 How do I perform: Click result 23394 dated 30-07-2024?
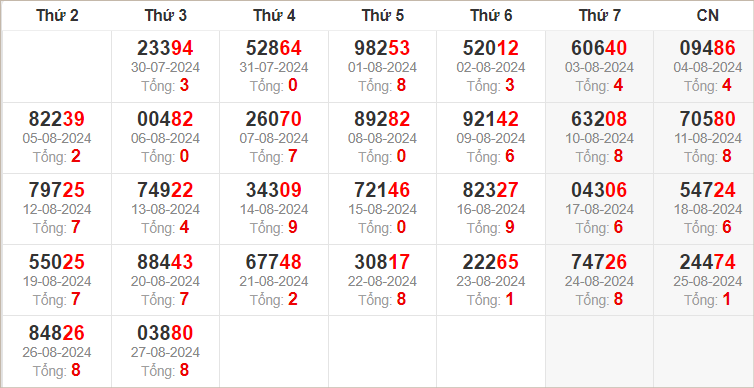coord(165,48)
